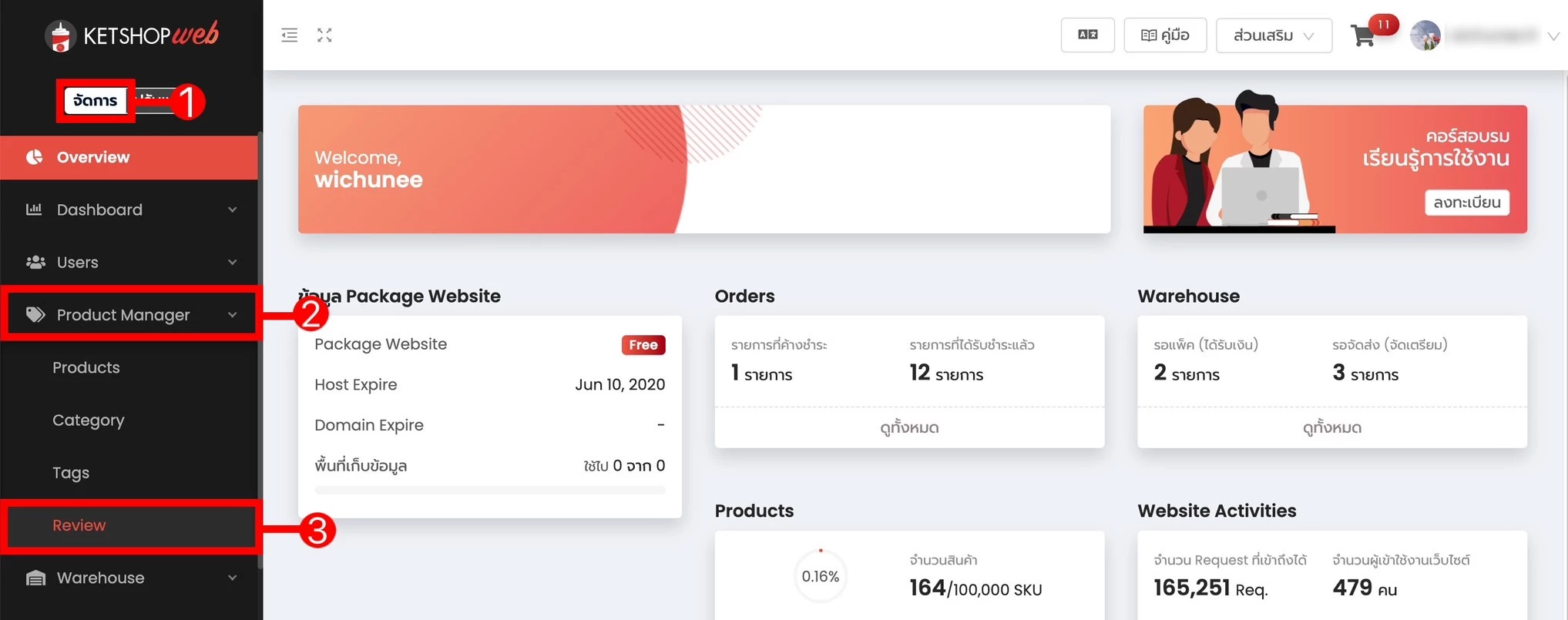Click the Welcome wichunee banner

click(704, 169)
